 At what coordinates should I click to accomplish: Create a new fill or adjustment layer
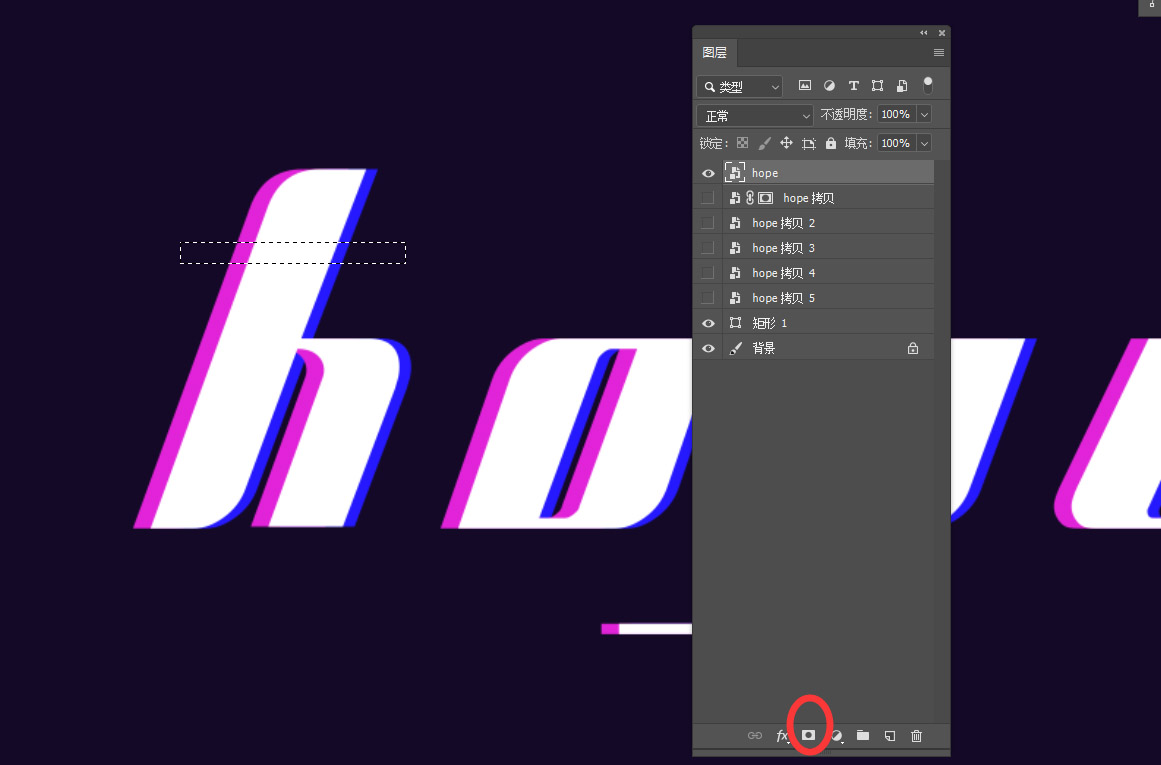pos(836,735)
